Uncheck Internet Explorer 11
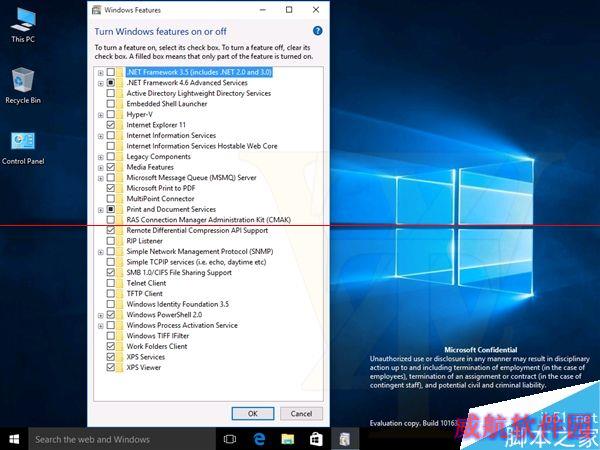The height and width of the screenshot is (450, 600). [x=111, y=125]
